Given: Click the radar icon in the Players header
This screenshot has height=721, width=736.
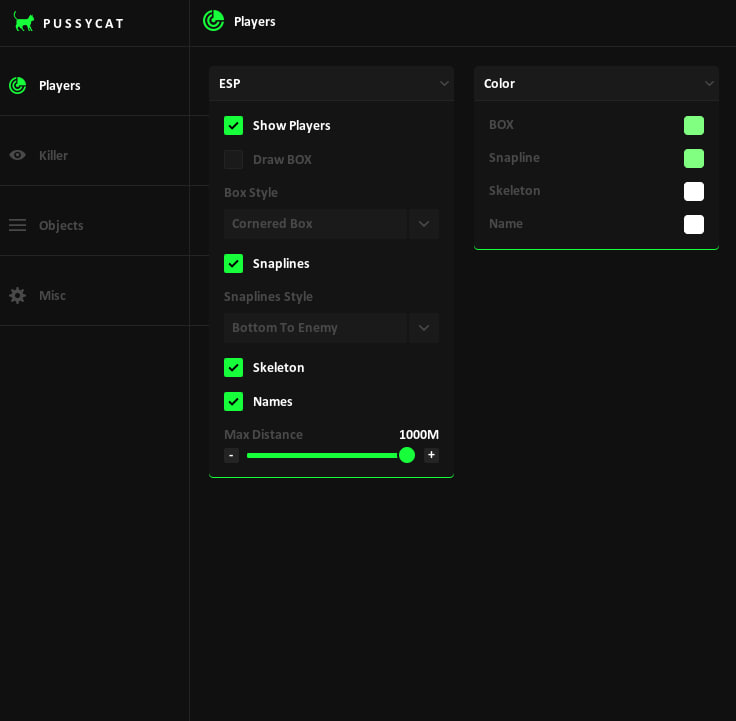Looking at the screenshot, I should click(213, 21).
